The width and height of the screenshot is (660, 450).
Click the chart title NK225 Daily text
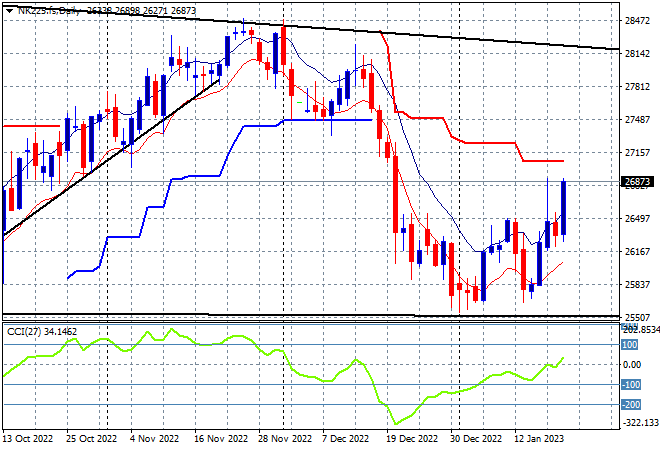point(49,11)
